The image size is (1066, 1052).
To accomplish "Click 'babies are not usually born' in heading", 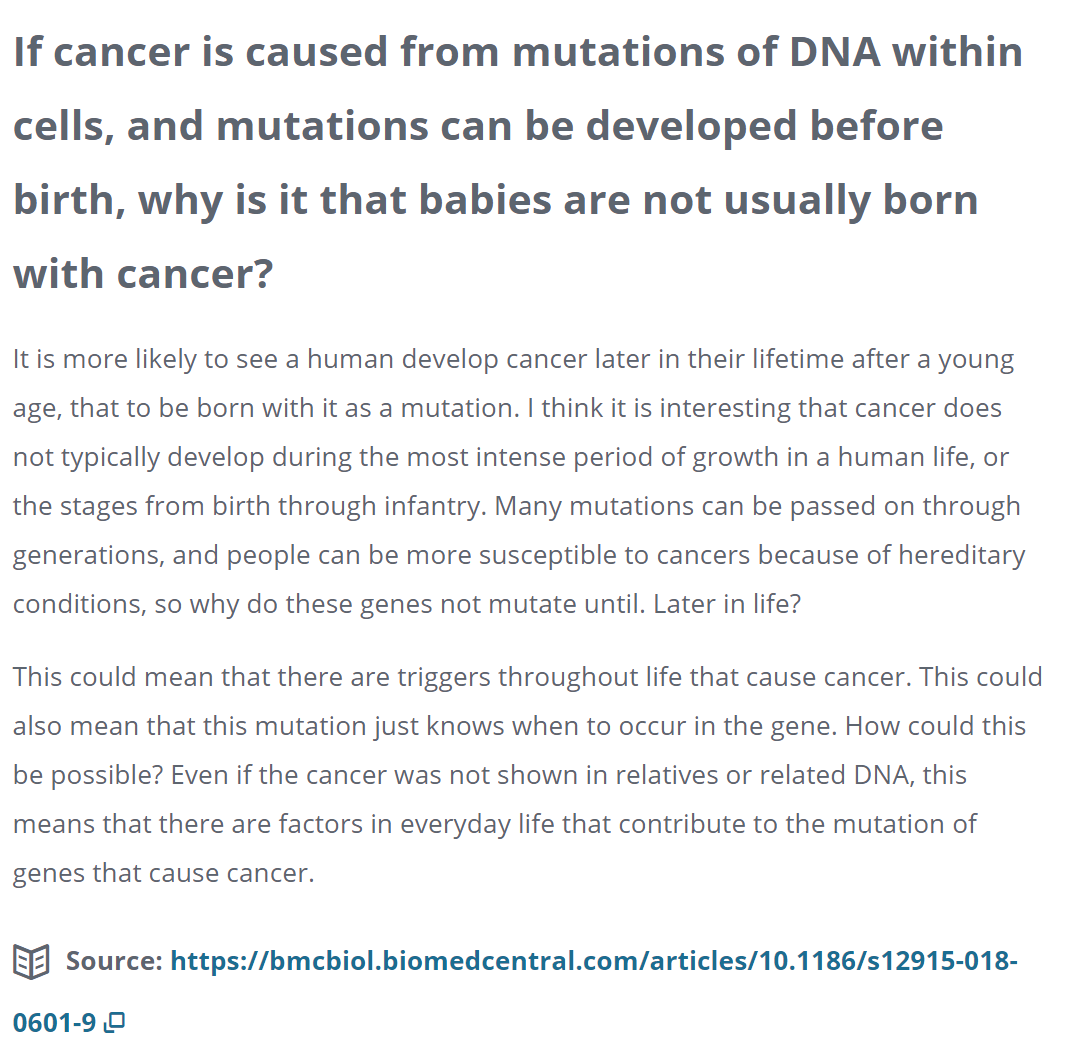I will coord(698,201).
